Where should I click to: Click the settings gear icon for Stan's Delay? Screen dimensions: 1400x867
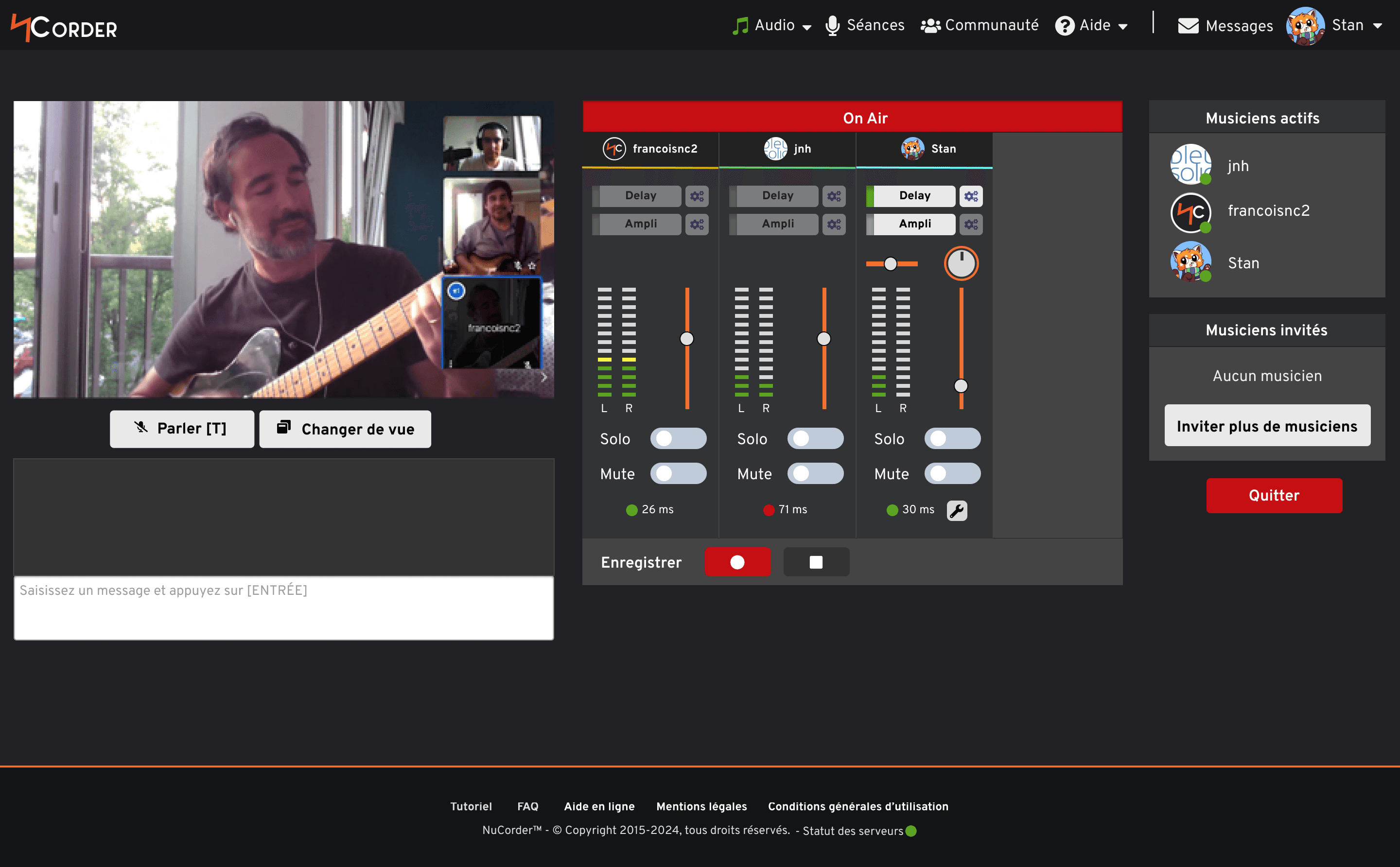point(971,196)
